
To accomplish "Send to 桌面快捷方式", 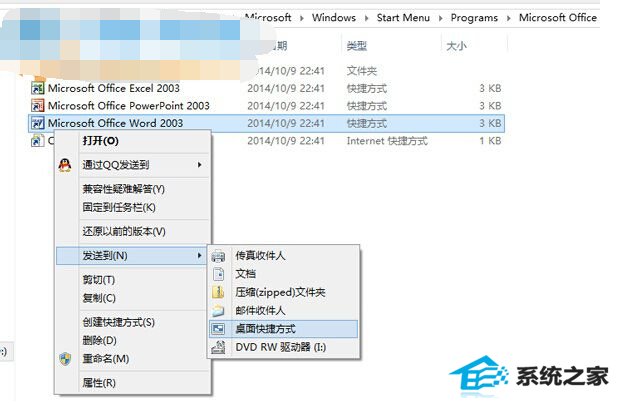I will click(283, 329).
